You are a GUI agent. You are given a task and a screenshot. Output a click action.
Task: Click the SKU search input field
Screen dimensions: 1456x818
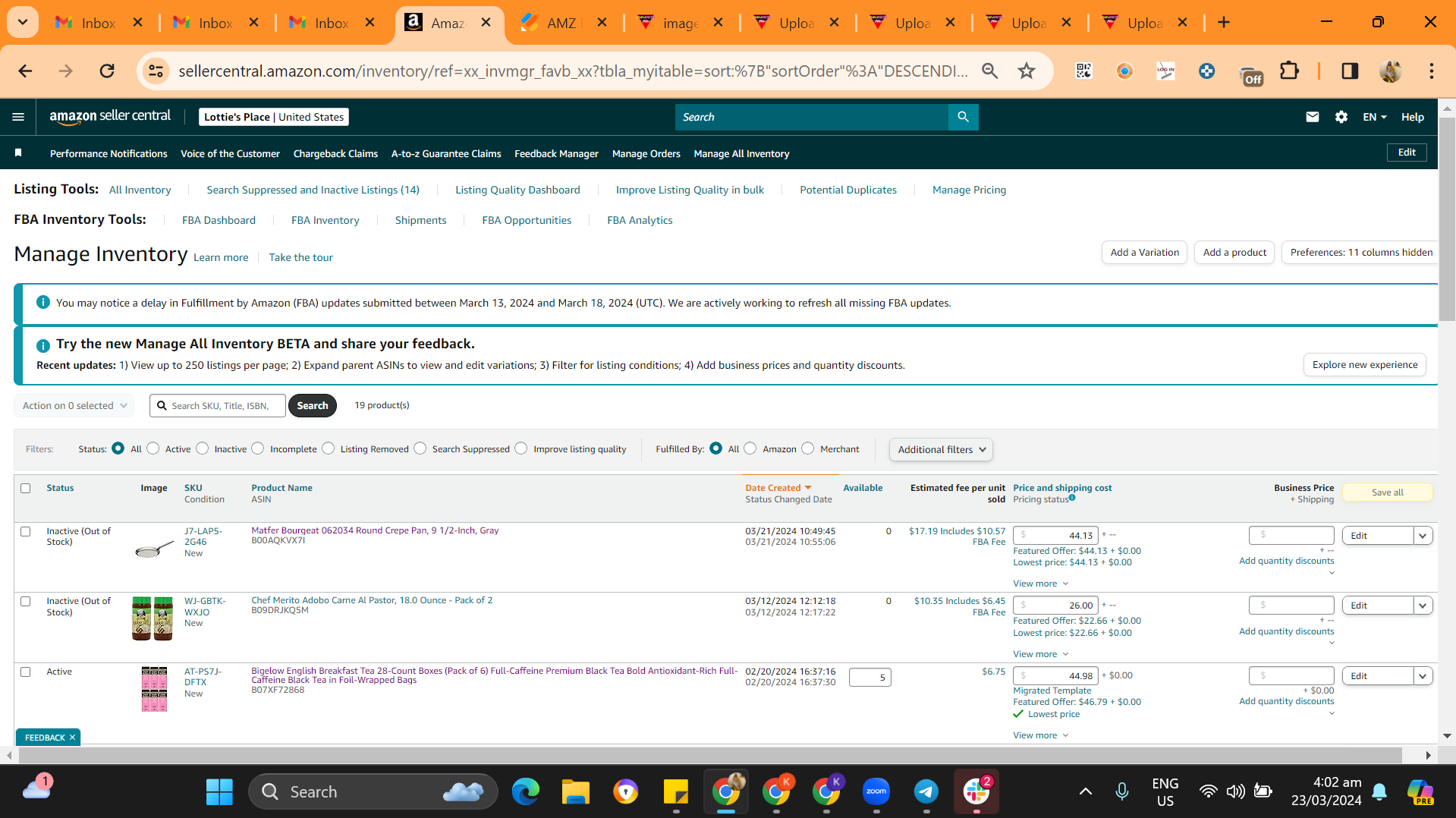pyautogui.click(x=218, y=406)
